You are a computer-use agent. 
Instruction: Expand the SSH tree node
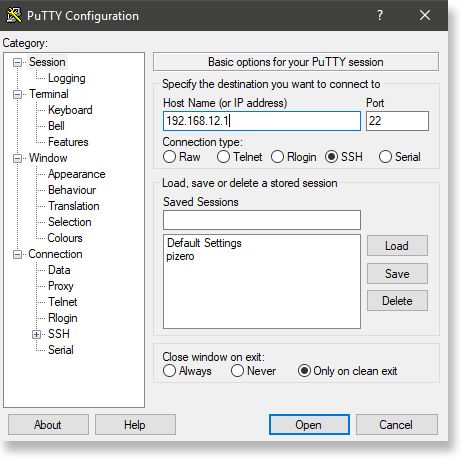pos(36,334)
